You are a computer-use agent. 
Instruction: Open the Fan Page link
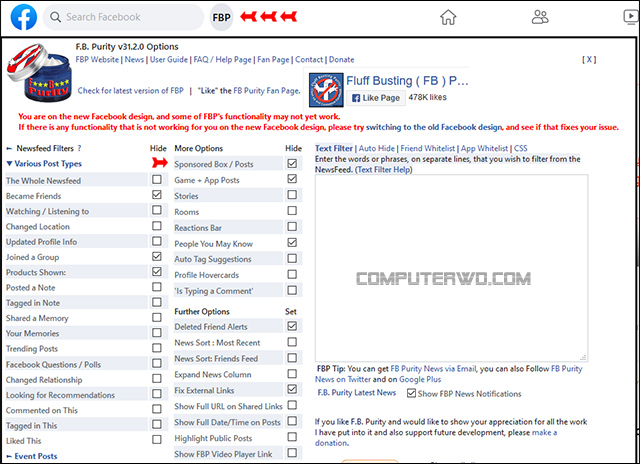(273, 60)
